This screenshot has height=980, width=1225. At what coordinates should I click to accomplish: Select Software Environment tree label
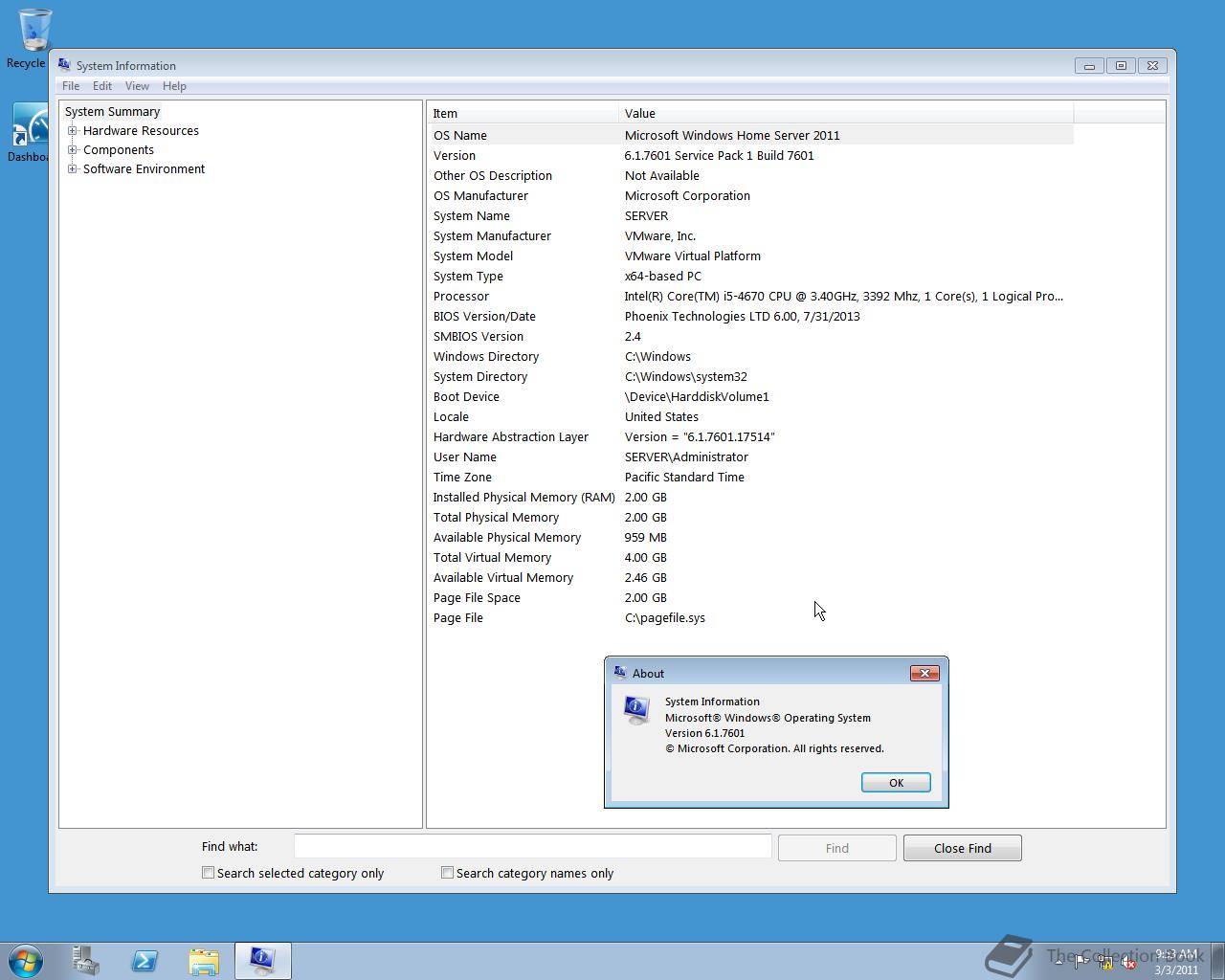point(144,169)
